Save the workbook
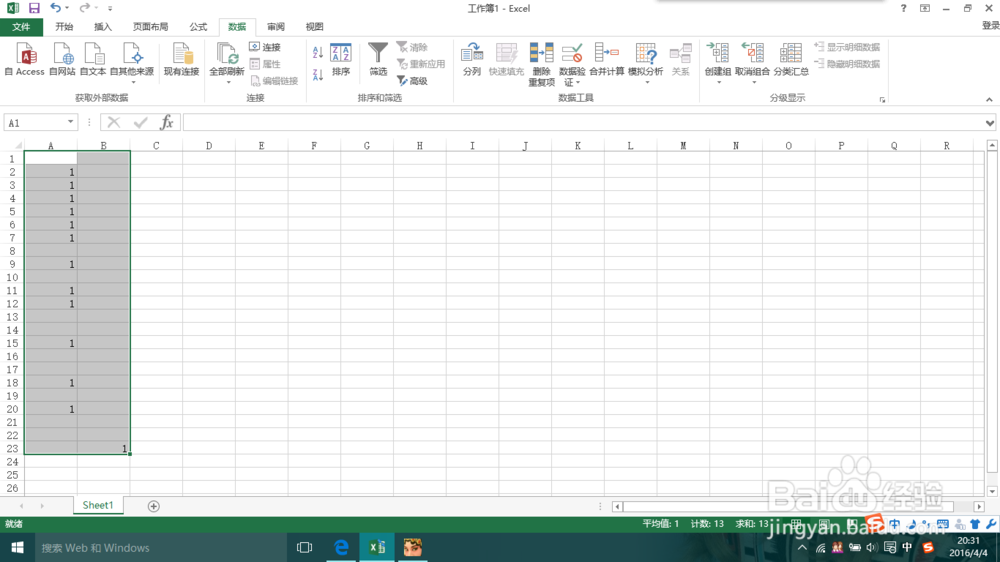Image resolution: width=1000 pixels, height=562 pixels. [34, 8]
